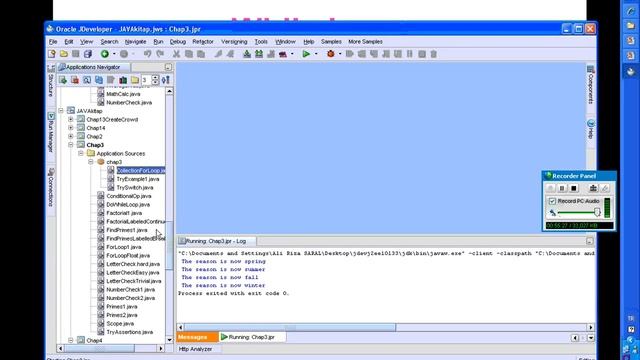The image size is (640, 360).
Task: Open the Components side tab
Action: (x=590, y=85)
